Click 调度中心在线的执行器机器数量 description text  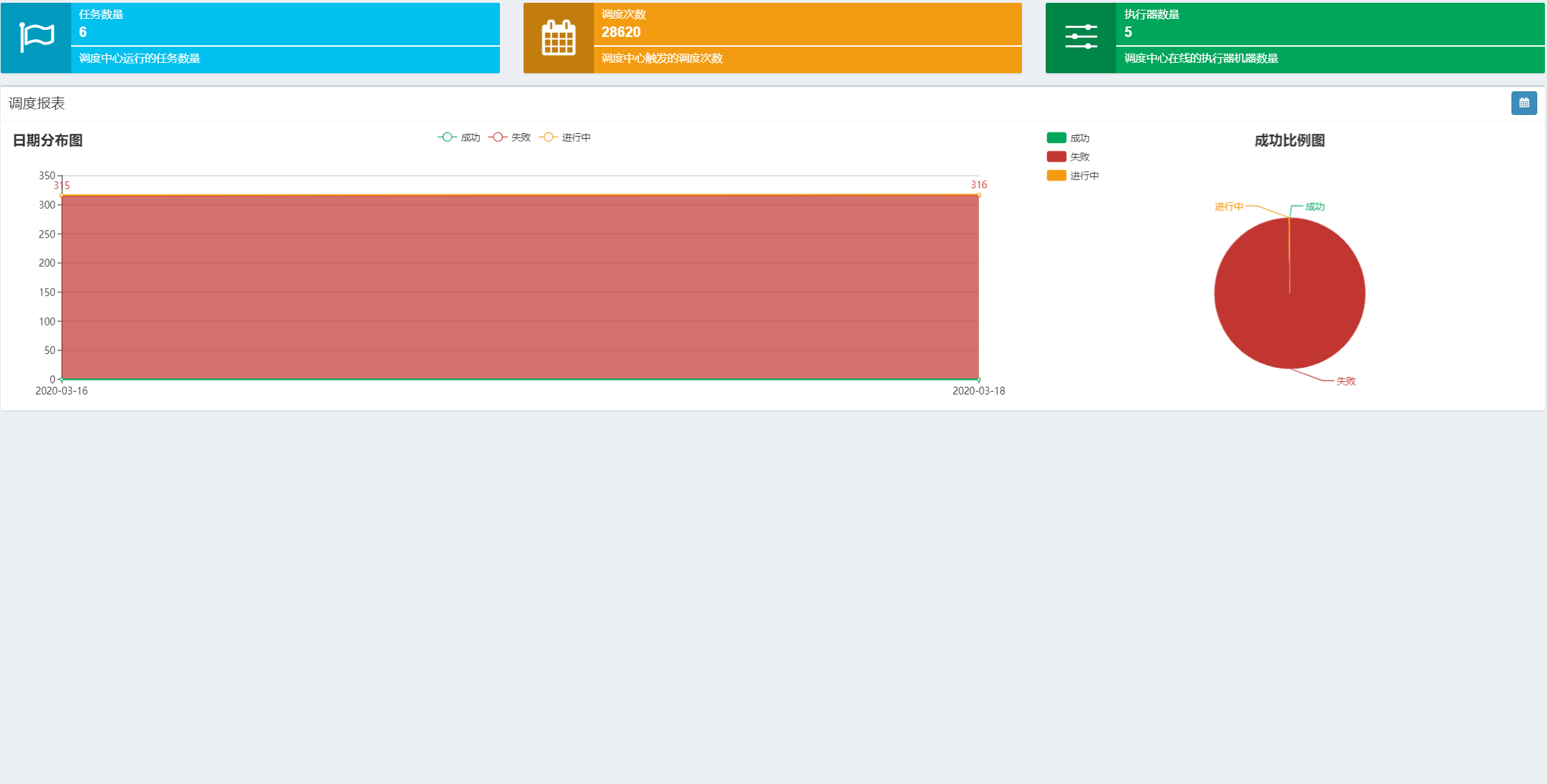(1201, 59)
